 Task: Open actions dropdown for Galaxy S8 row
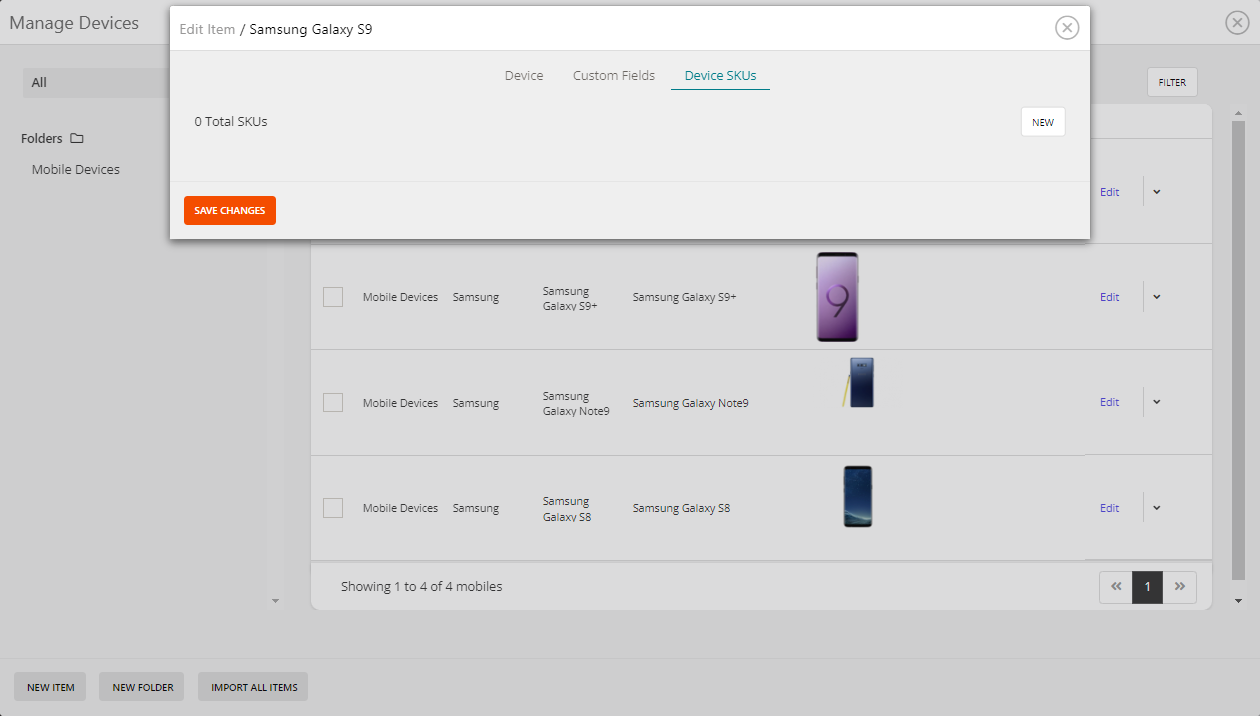tap(1157, 508)
